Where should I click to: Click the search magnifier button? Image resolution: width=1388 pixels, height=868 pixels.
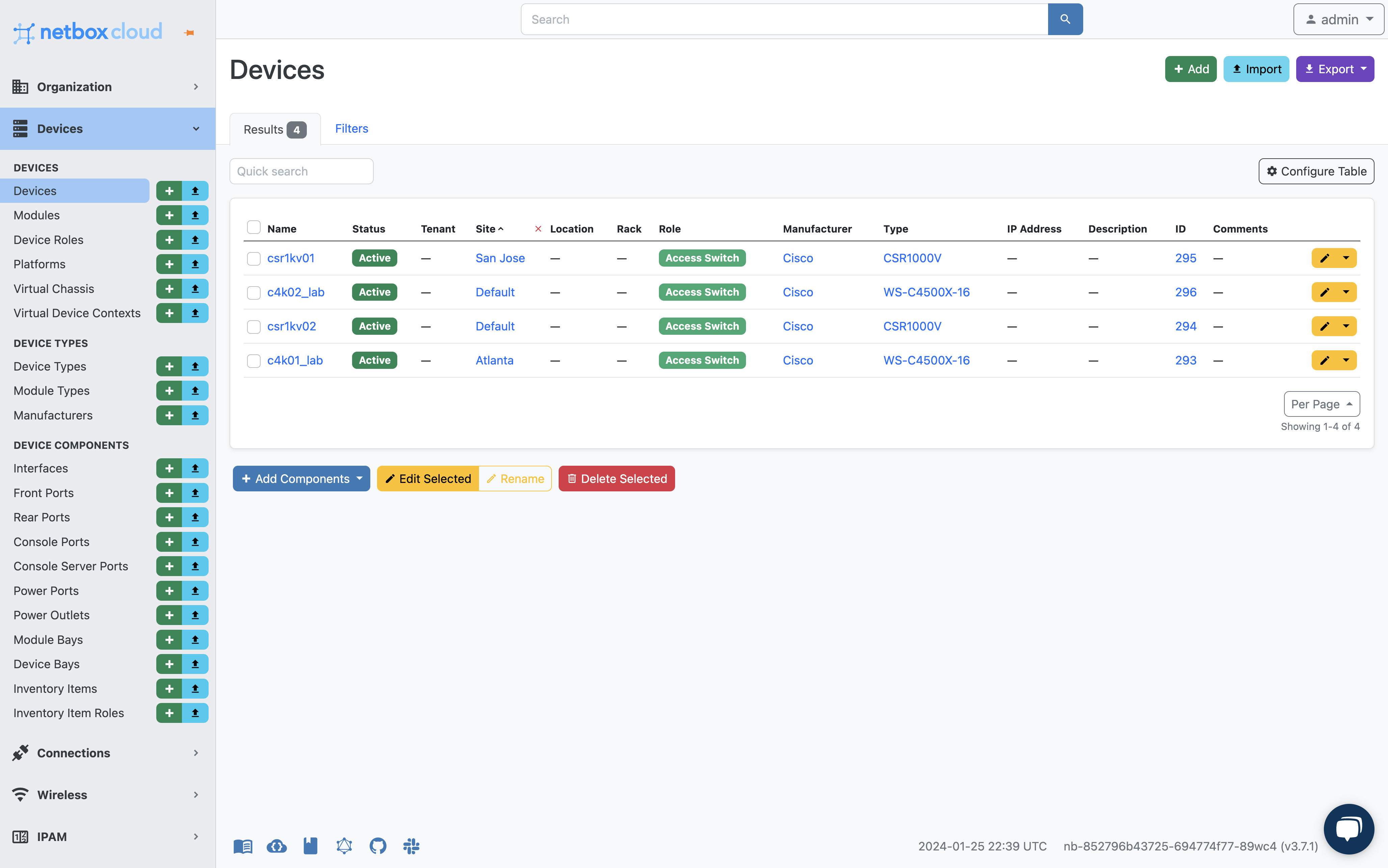[x=1065, y=19]
